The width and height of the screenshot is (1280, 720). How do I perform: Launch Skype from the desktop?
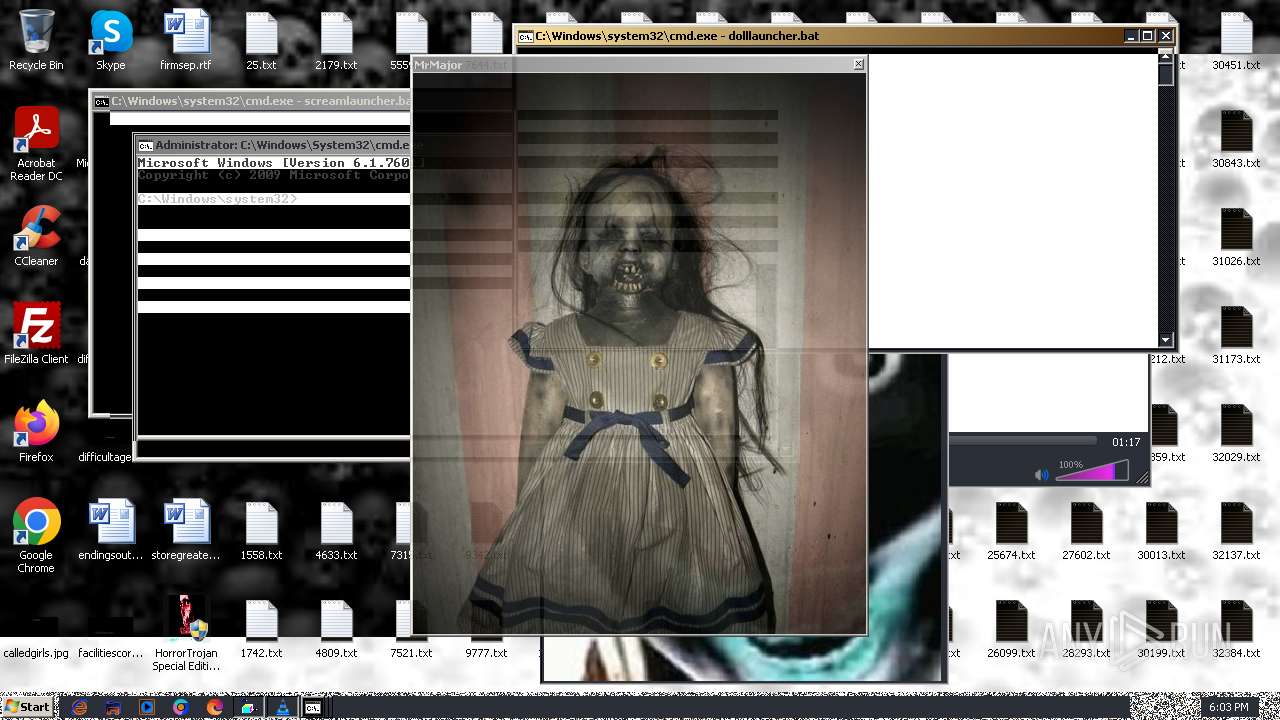[111, 40]
